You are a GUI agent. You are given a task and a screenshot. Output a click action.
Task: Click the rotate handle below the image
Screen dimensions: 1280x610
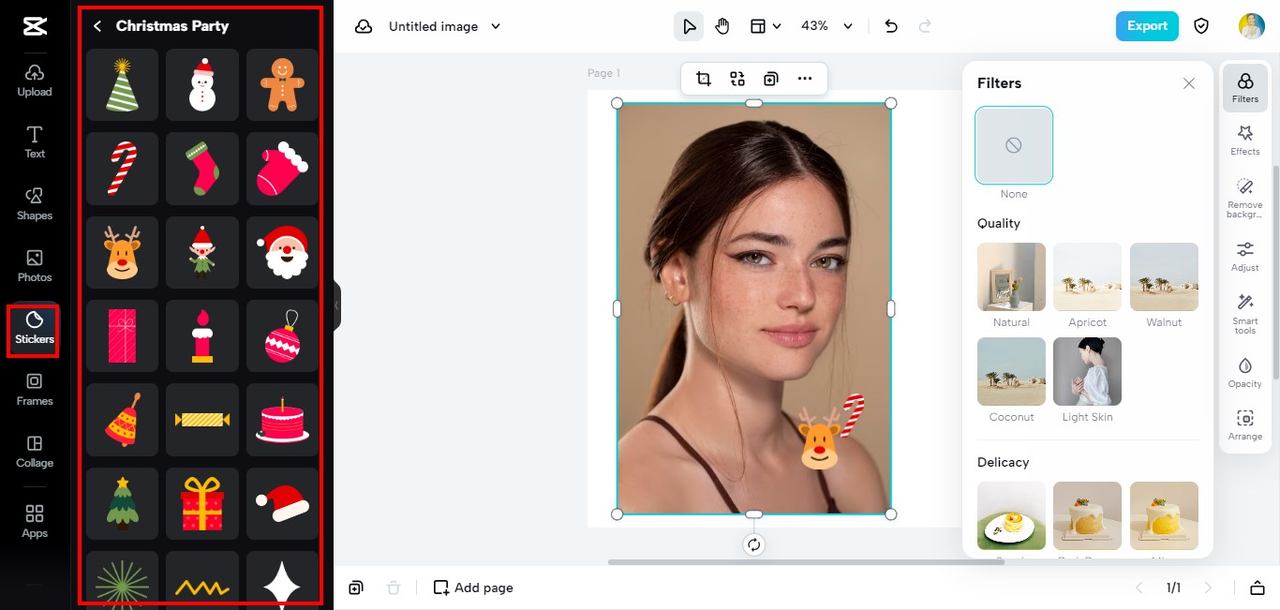click(754, 545)
